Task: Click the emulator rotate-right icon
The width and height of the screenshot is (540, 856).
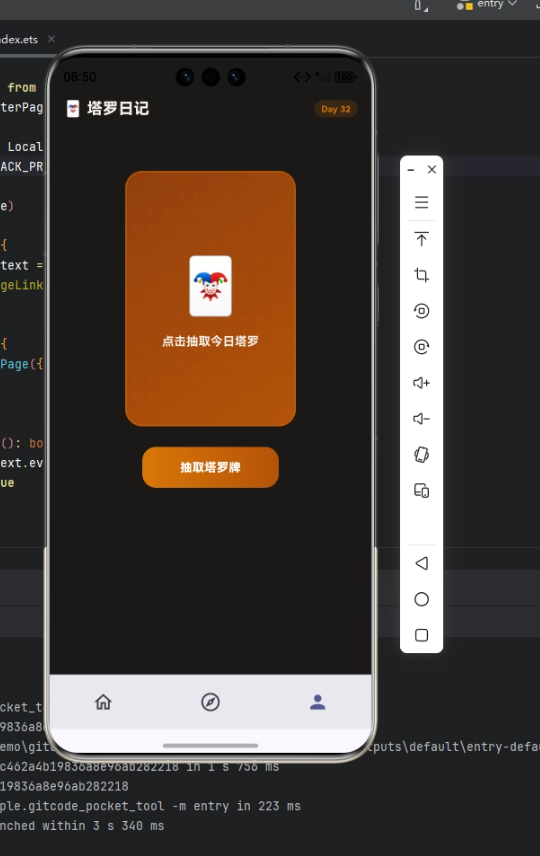Action: coord(422,347)
